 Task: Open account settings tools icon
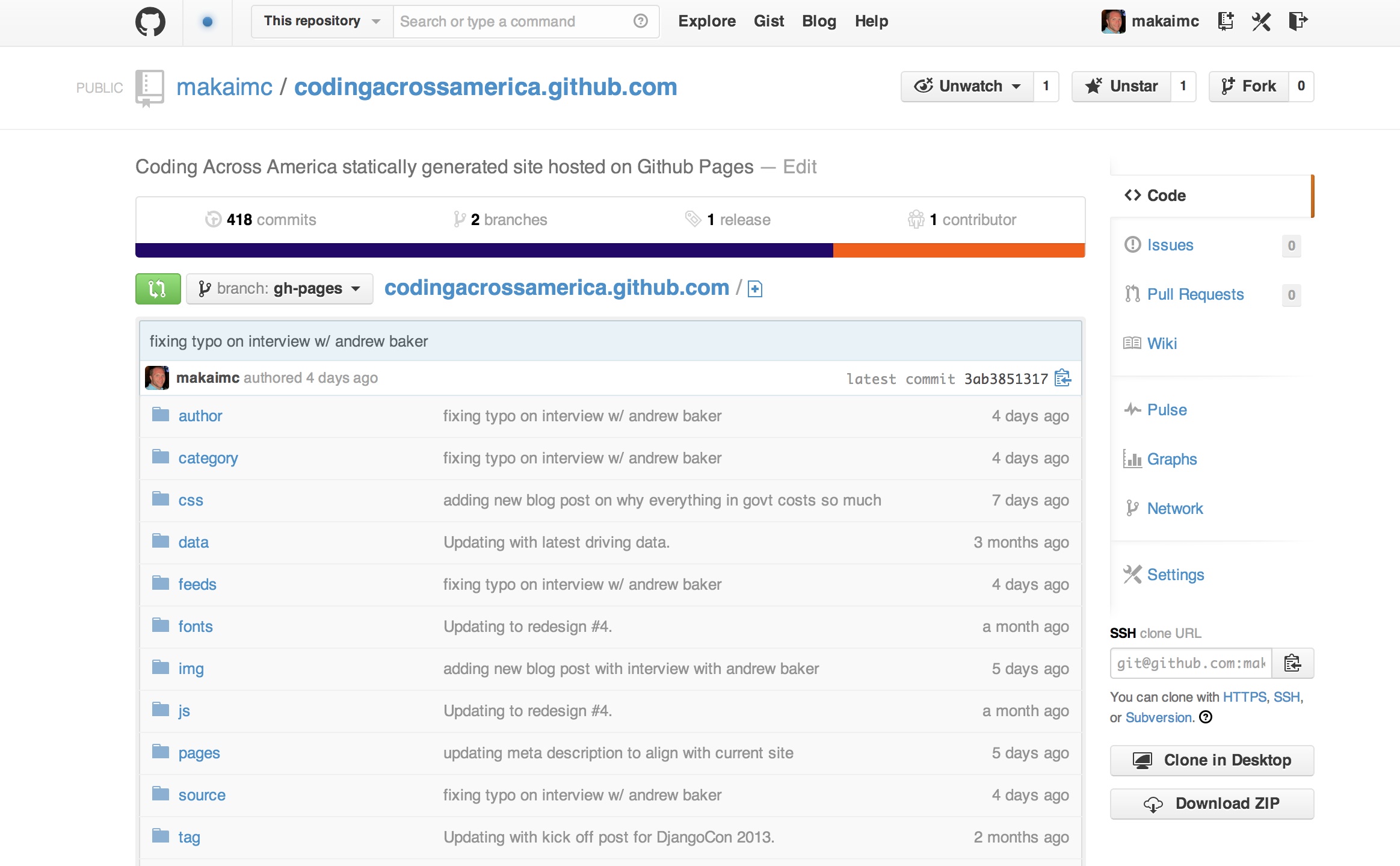1261,22
